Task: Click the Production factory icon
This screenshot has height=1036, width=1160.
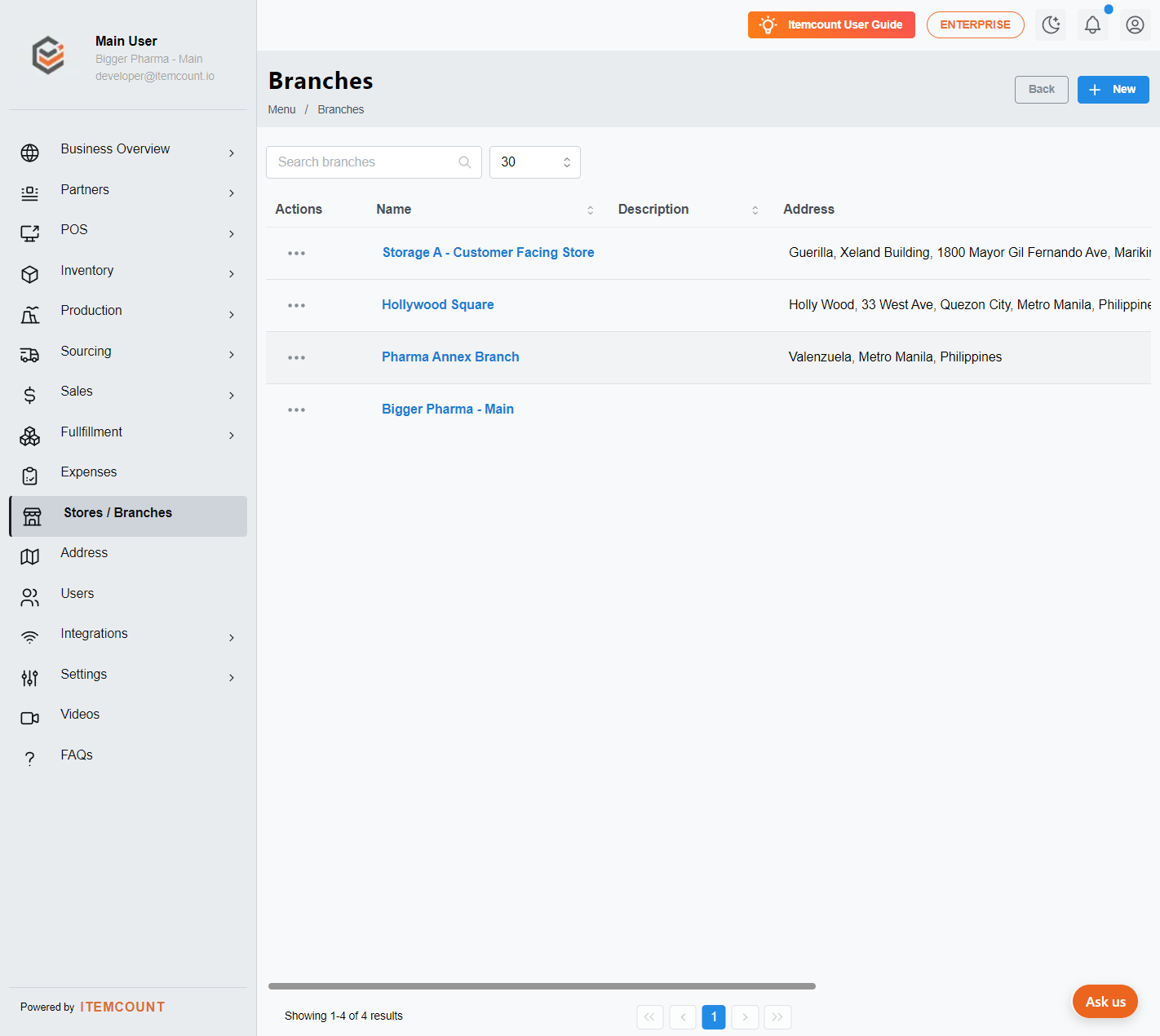Action: click(30, 314)
